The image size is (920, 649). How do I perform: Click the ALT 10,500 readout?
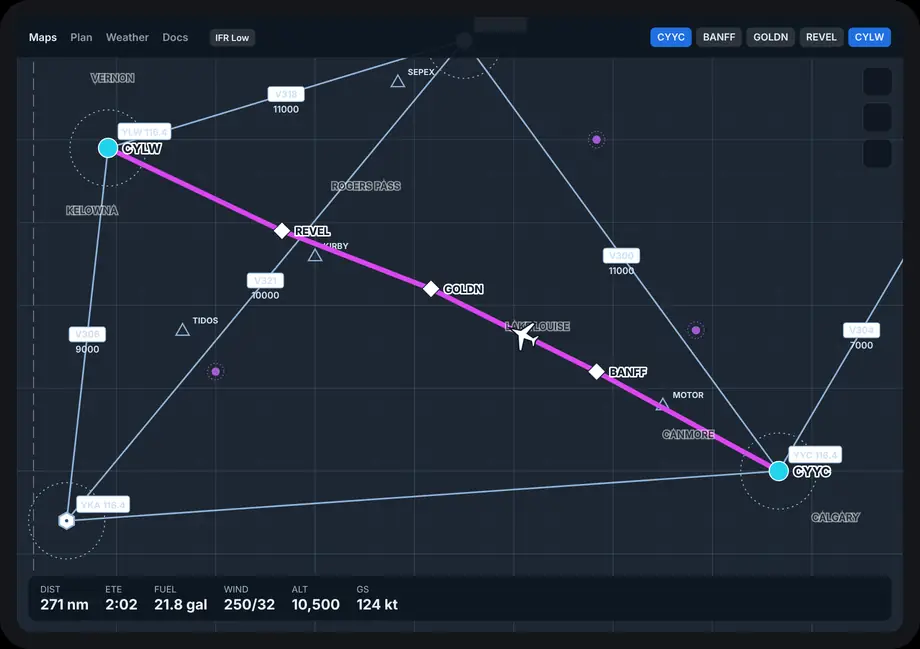[x=316, y=598]
